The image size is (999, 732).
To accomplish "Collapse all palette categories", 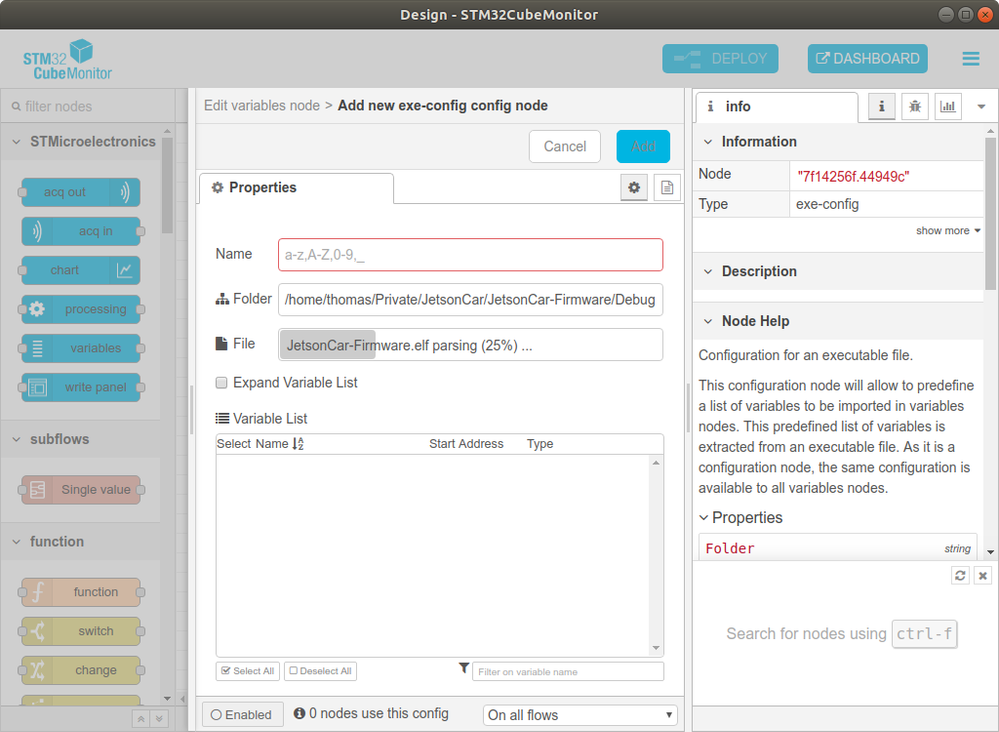I will coord(141,719).
